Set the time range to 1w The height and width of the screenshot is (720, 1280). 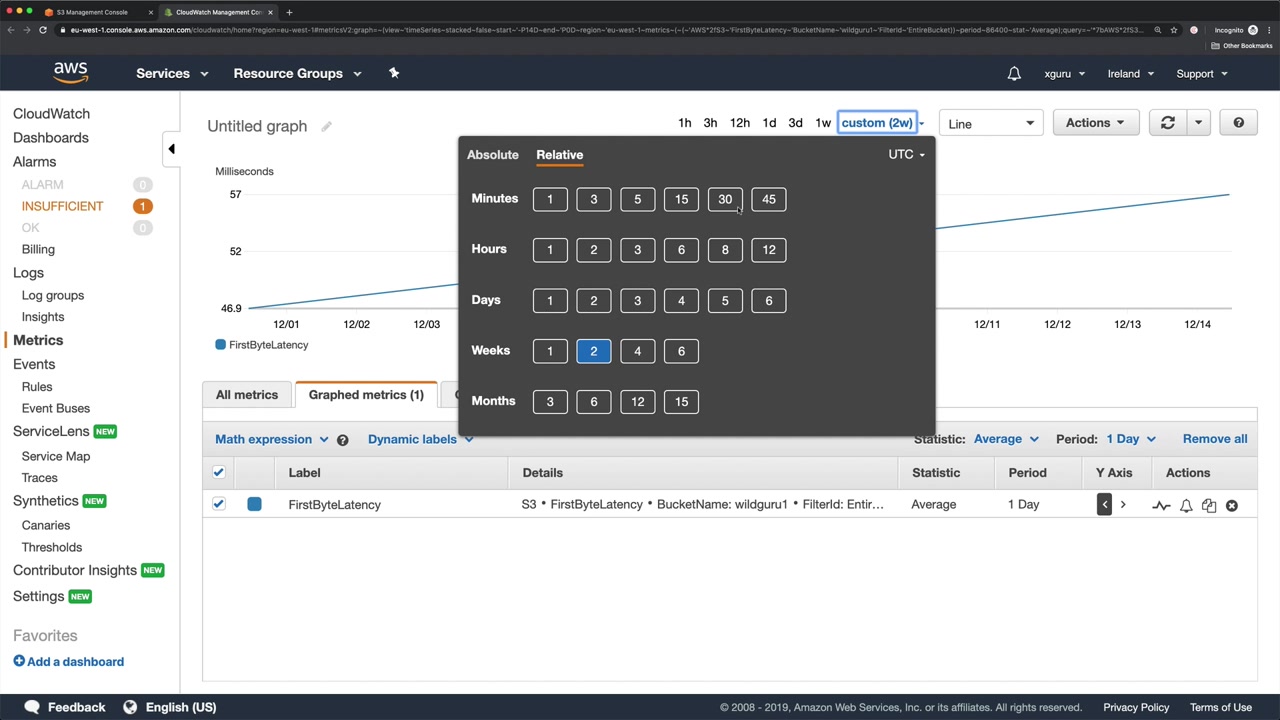click(823, 123)
